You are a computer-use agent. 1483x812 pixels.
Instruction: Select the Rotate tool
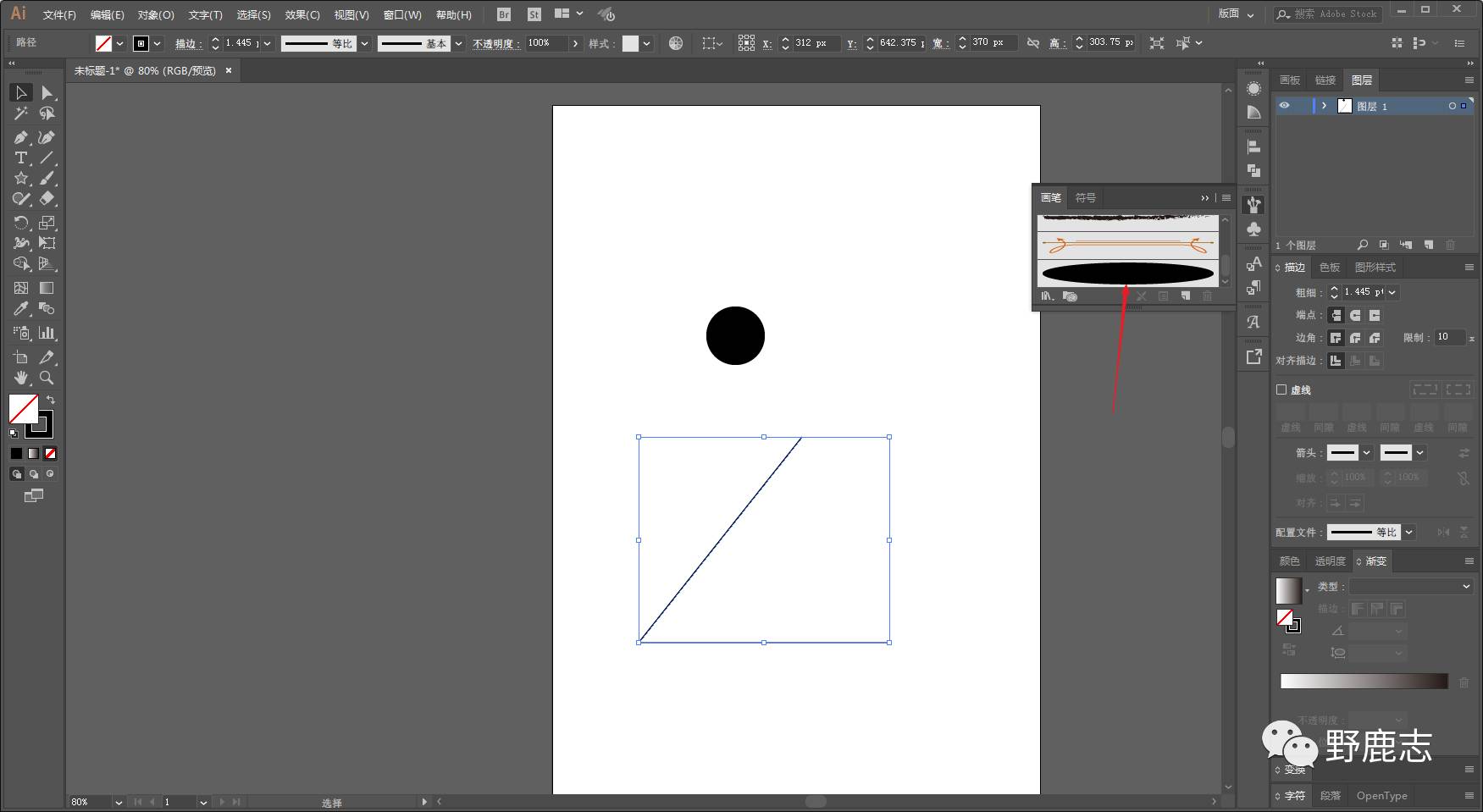coord(21,223)
